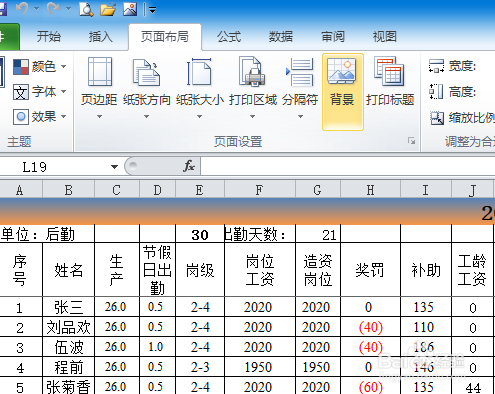The image size is (495, 394).
Task: Switch to the 插入 tab
Action: (x=100, y=36)
